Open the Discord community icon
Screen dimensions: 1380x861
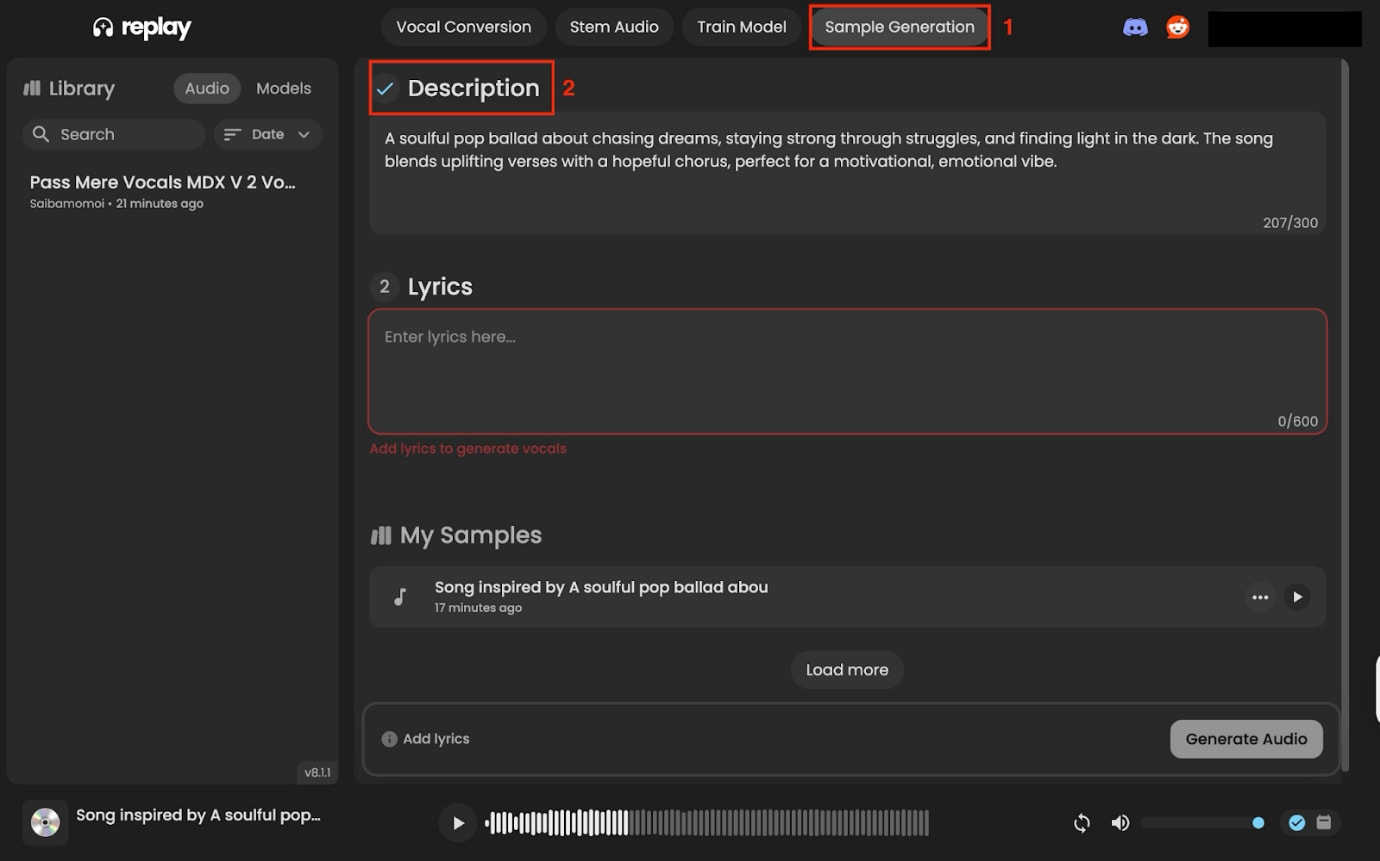click(1135, 27)
